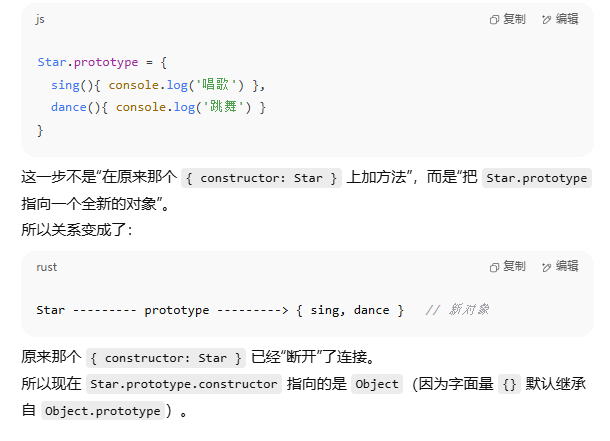Viewport: 610px width, 441px height.
Task: Click the 'Star.prototype = {' code line
Action: [x=102, y=62]
